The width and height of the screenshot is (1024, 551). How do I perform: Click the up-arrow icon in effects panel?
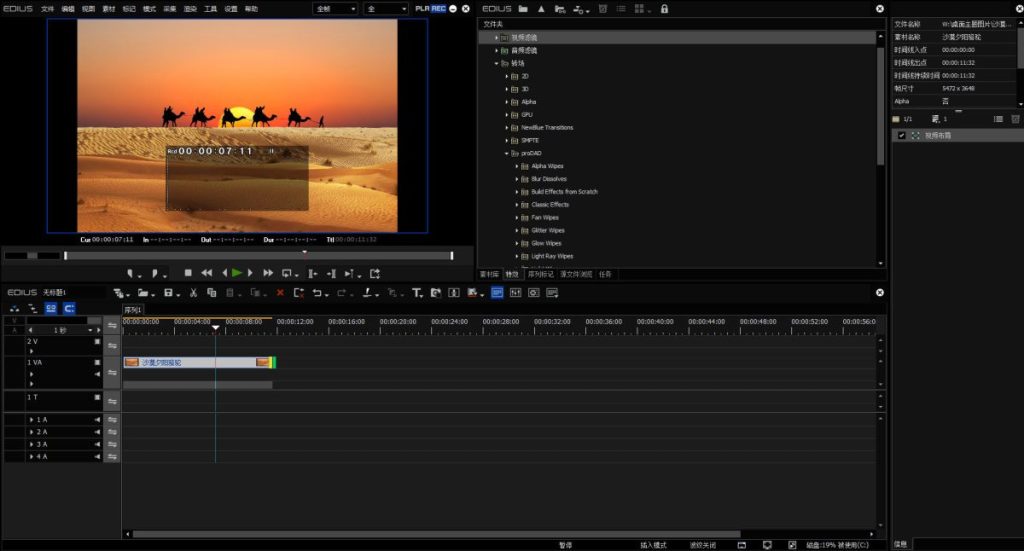click(541, 8)
